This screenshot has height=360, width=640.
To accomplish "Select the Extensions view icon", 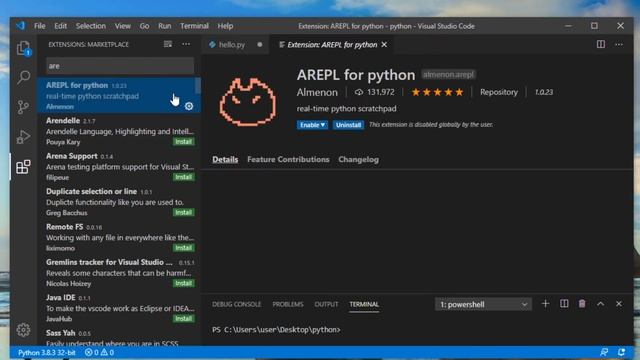I will [x=23, y=167].
